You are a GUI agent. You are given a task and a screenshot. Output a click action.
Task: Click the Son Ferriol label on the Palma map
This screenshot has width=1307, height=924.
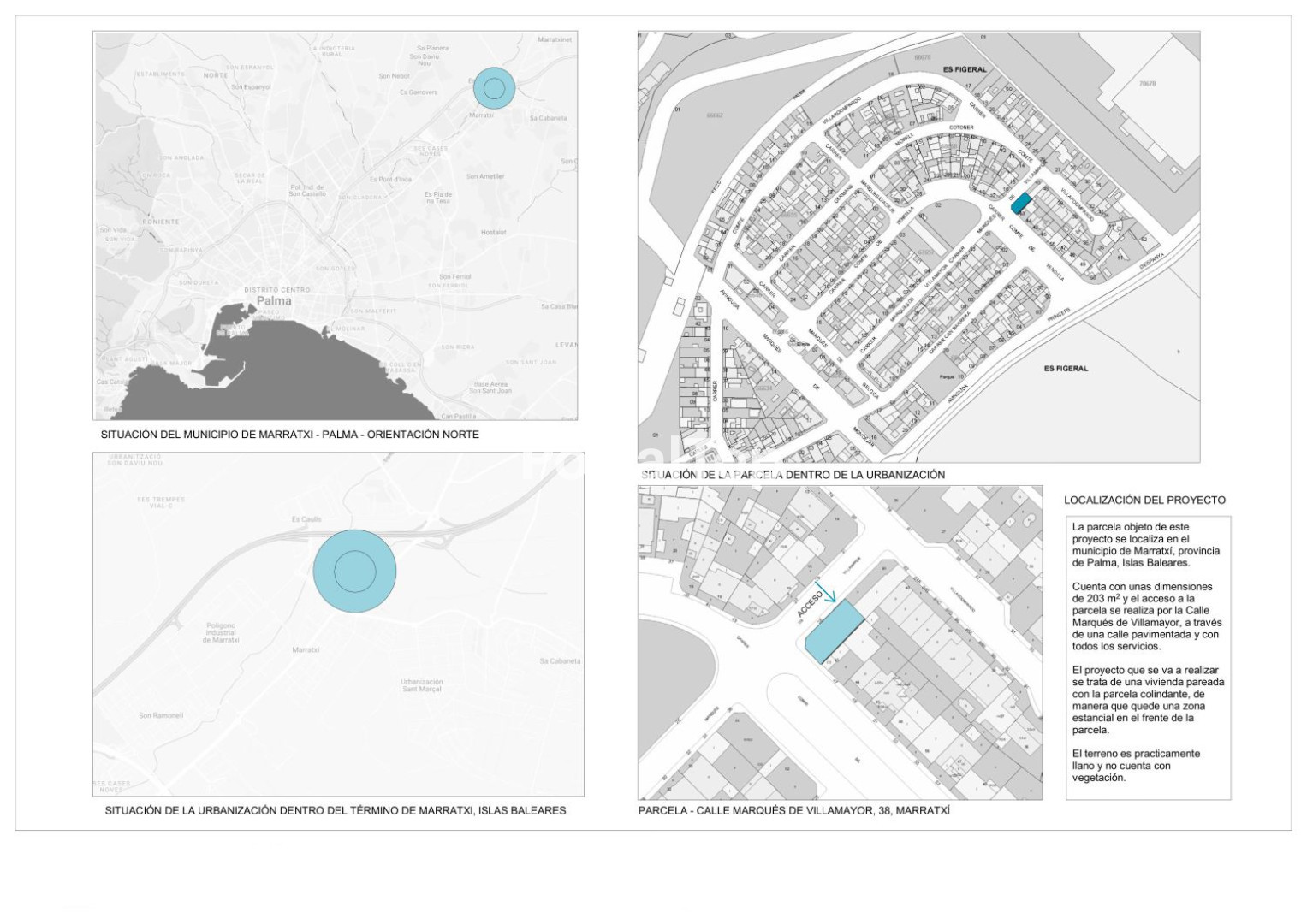click(x=454, y=277)
